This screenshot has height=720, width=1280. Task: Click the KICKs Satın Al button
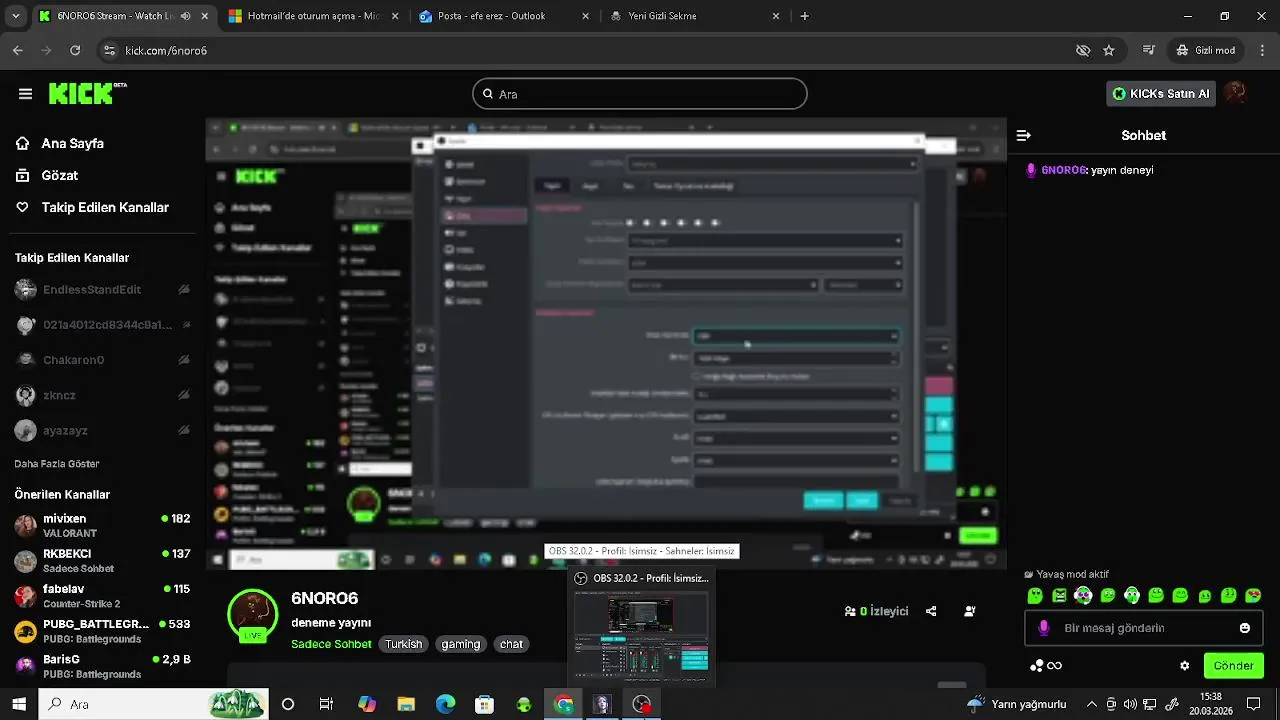click(x=1161, y=94)
